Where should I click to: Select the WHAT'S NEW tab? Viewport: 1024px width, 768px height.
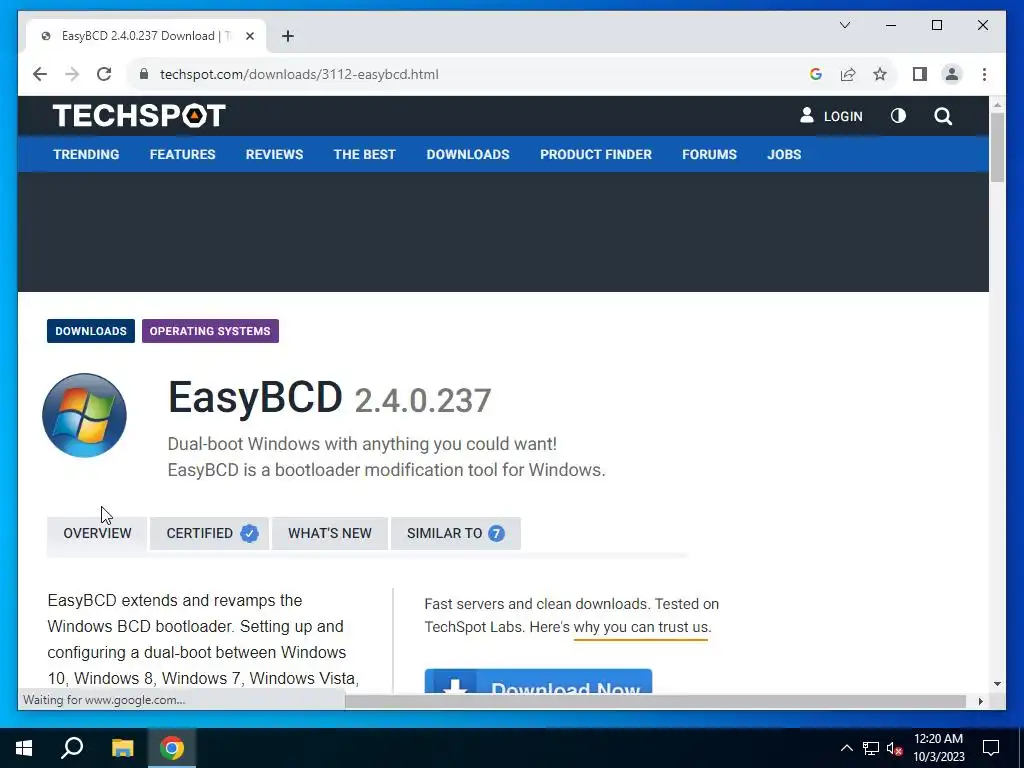tap(330, 534)
